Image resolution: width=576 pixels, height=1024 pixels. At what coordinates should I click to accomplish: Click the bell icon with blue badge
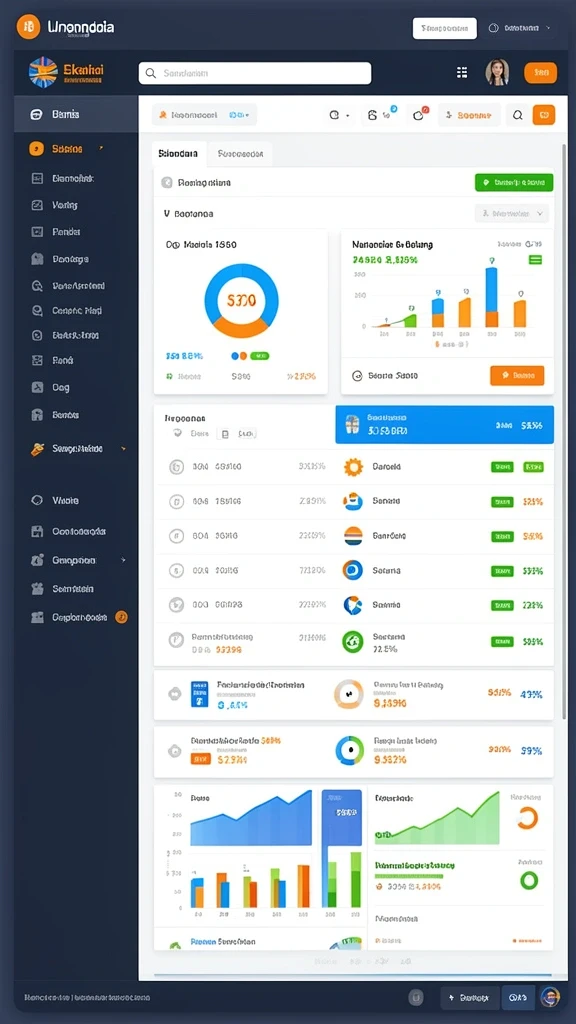373,115
